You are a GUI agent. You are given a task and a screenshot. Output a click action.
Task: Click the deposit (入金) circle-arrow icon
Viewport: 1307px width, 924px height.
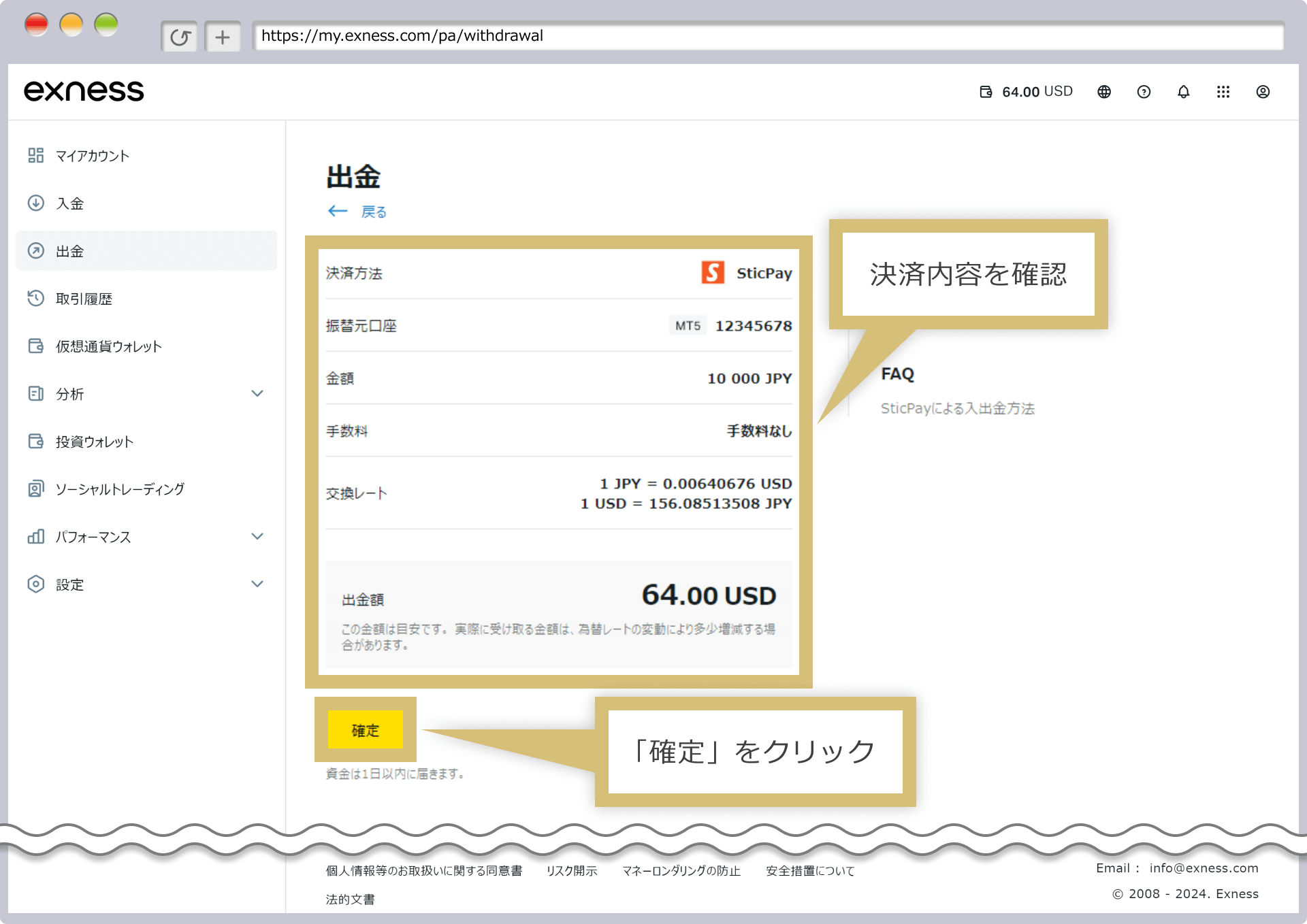[x=36, y=203]
